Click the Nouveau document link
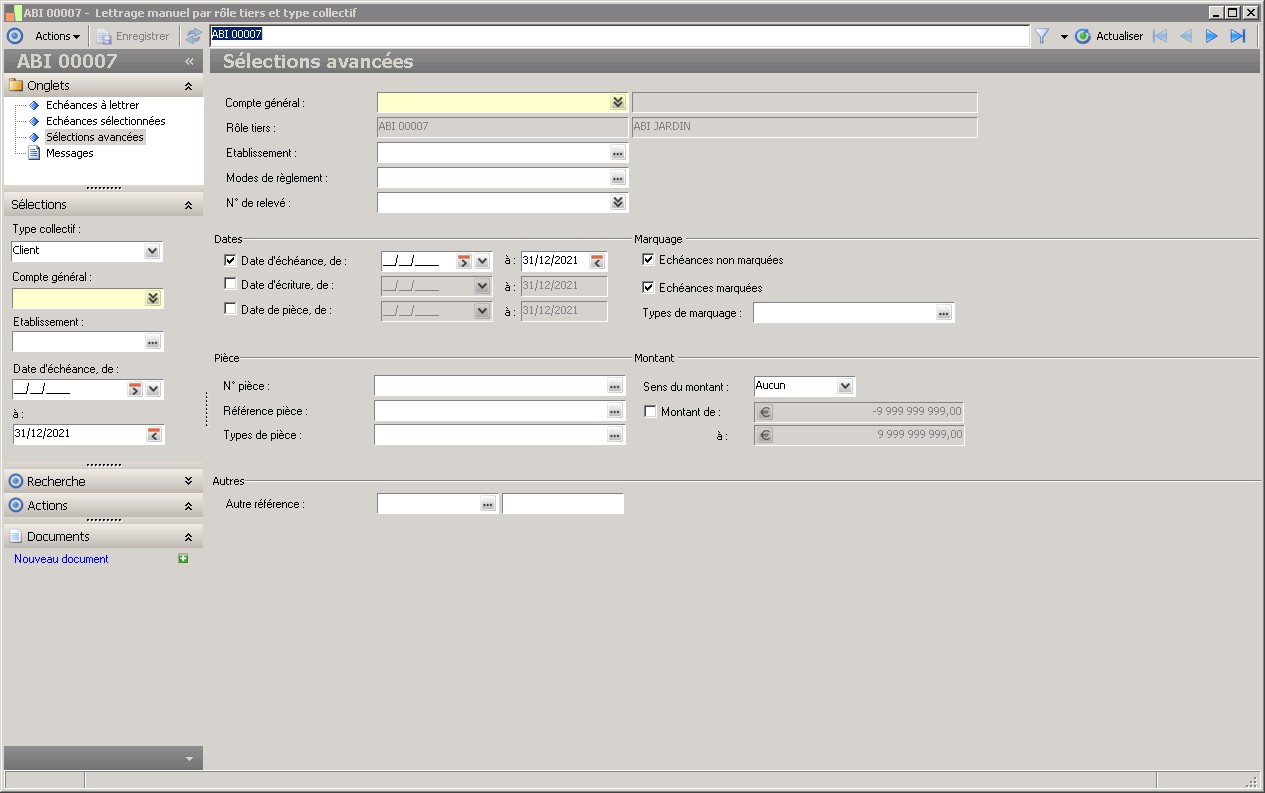This screenshot has width=1265, height=793. coord(61,559)
